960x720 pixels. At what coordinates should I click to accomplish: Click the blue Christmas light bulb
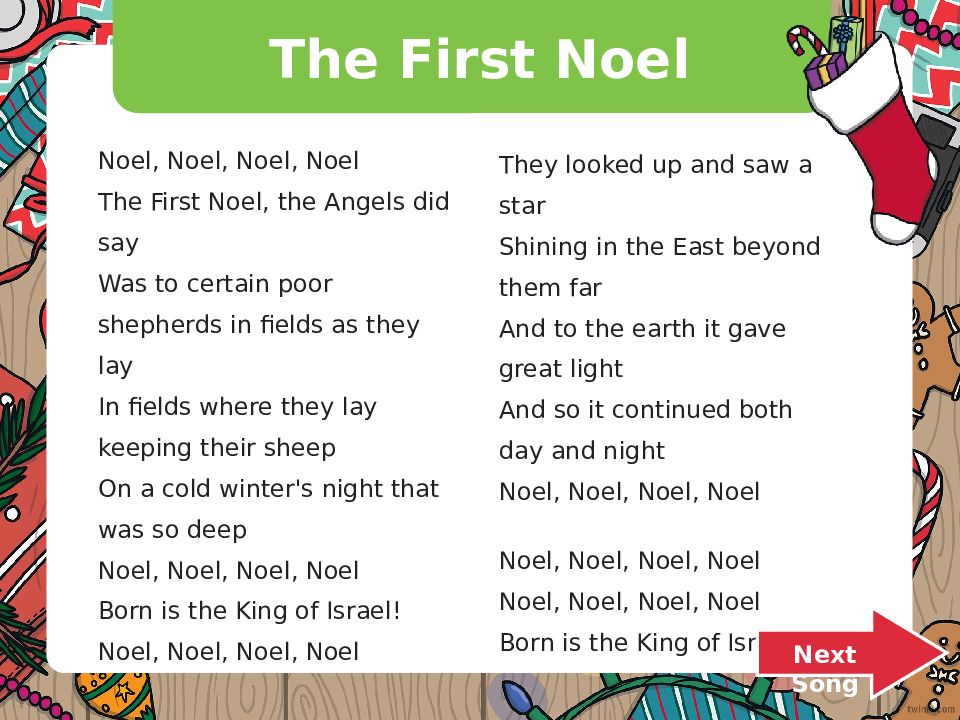519,700
